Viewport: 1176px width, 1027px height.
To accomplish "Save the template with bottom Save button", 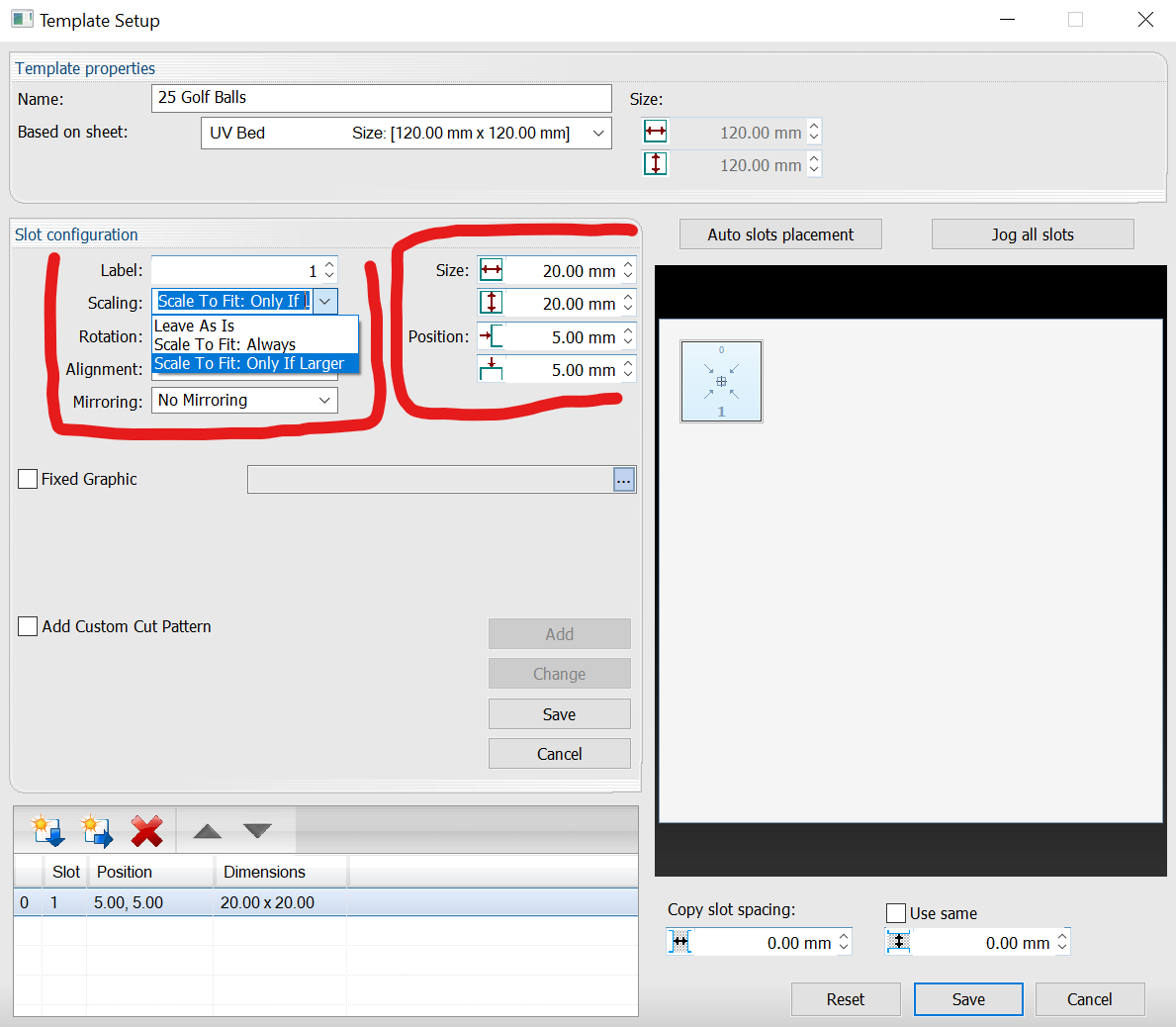I will [x=968, y=999].
